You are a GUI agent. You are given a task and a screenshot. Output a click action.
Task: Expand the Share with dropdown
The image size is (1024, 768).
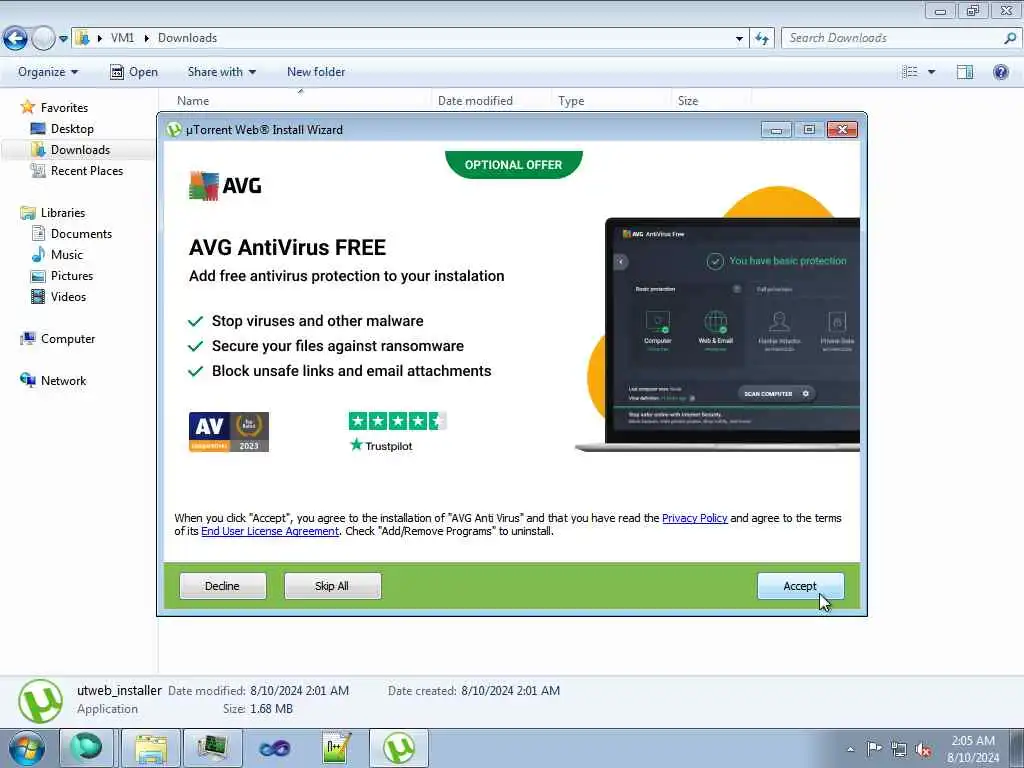pos(221,72)
